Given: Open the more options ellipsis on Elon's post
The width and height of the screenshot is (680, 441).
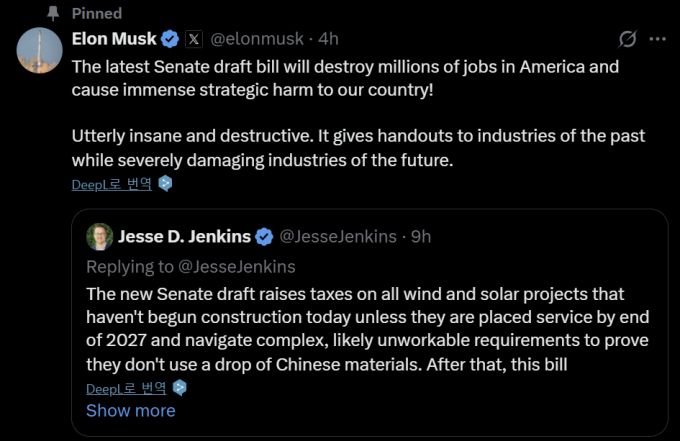Looking at the screenshot, I should click(657, 39).
